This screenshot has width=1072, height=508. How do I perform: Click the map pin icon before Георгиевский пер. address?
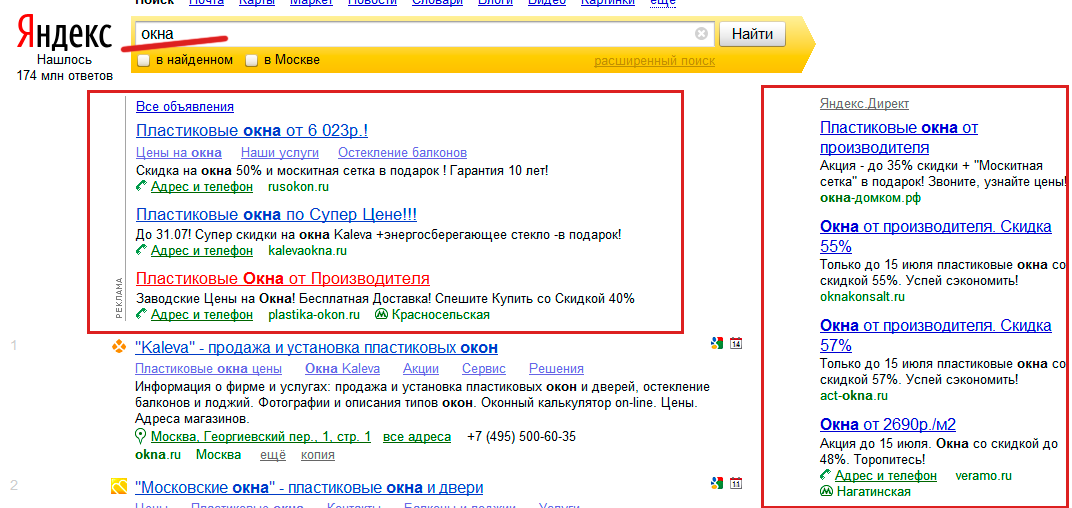coord(142,436)
